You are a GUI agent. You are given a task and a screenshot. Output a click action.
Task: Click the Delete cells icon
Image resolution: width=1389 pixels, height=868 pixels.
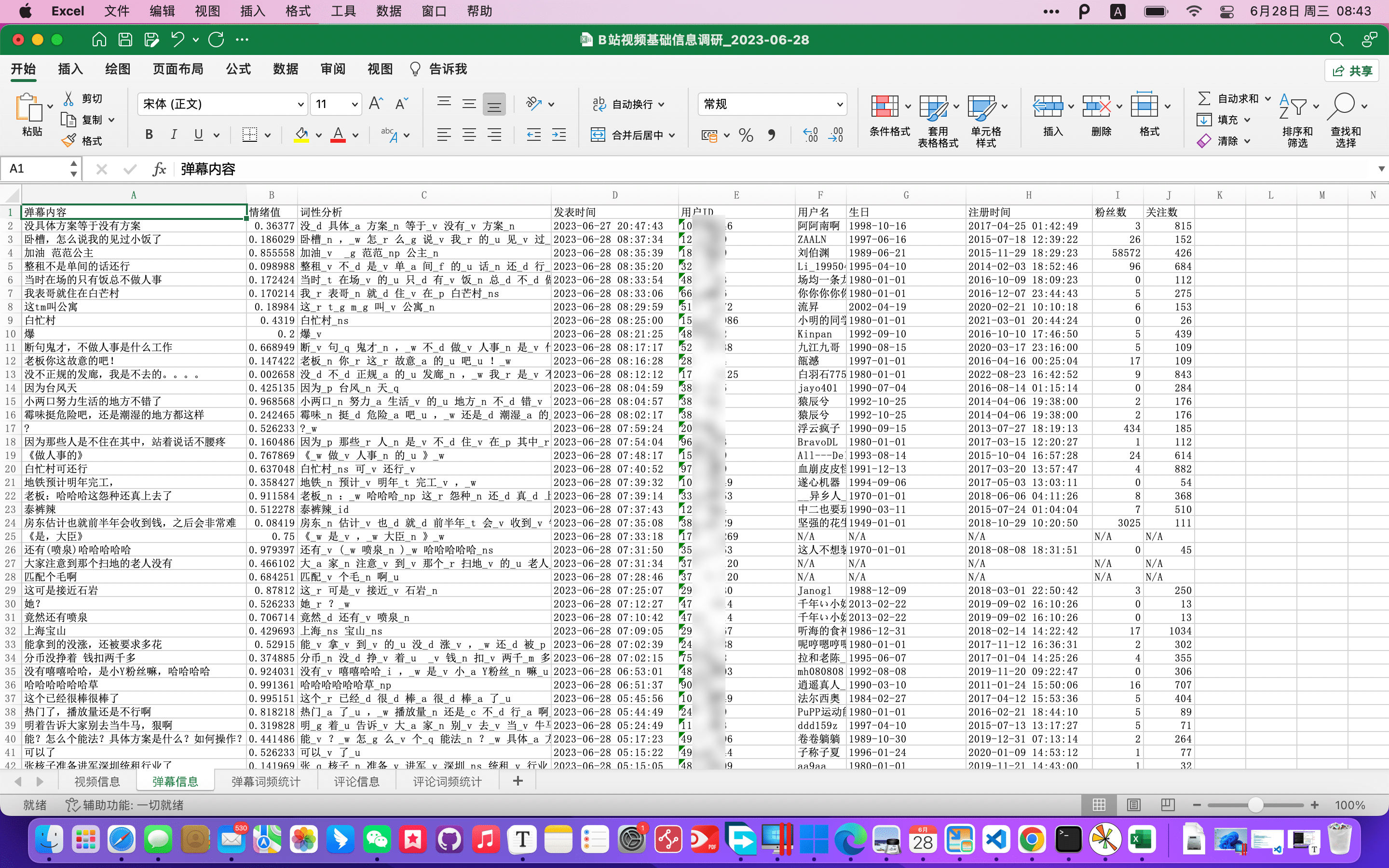tap(1096, 107)
